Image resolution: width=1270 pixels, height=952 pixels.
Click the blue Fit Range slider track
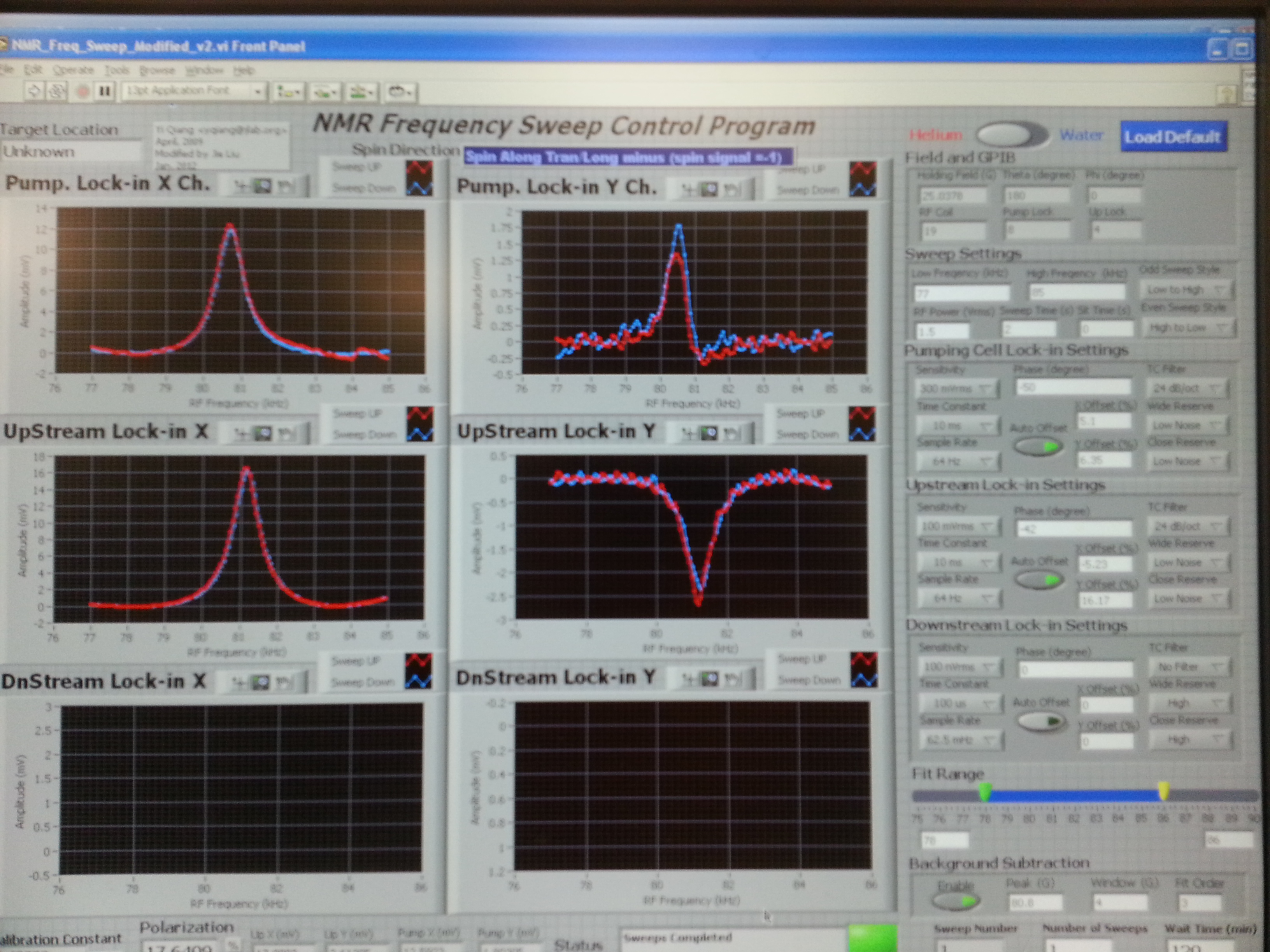click(1074, 796)
